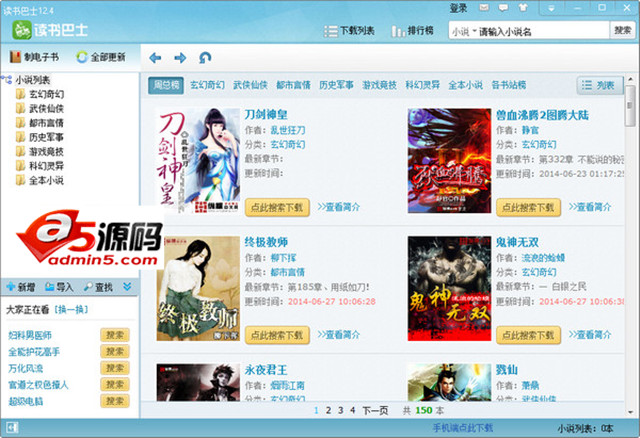Open the mail envelope icon in title bar
Image resolution: width=640 pixels, height=438 pixels.
tap(484, 8)
